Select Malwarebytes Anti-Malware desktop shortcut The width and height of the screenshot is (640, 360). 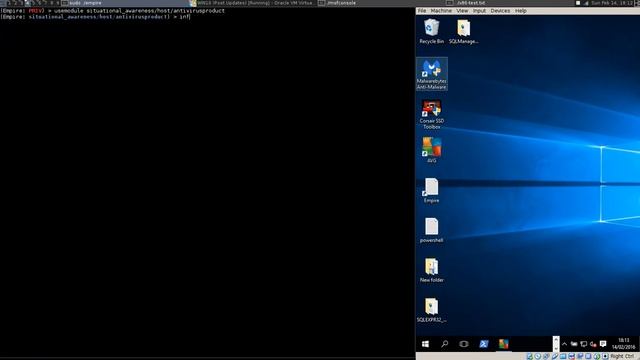tap(431, 74)
